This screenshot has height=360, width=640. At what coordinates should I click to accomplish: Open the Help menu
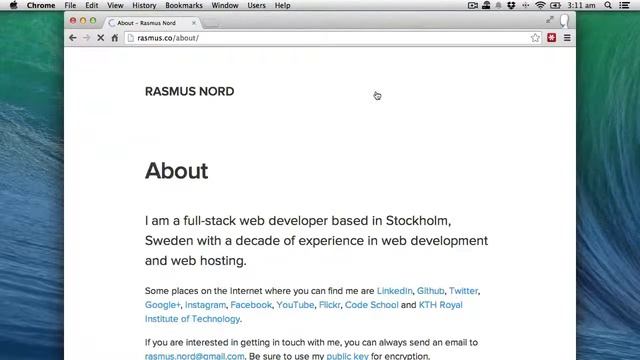click(x=282, y=5)
